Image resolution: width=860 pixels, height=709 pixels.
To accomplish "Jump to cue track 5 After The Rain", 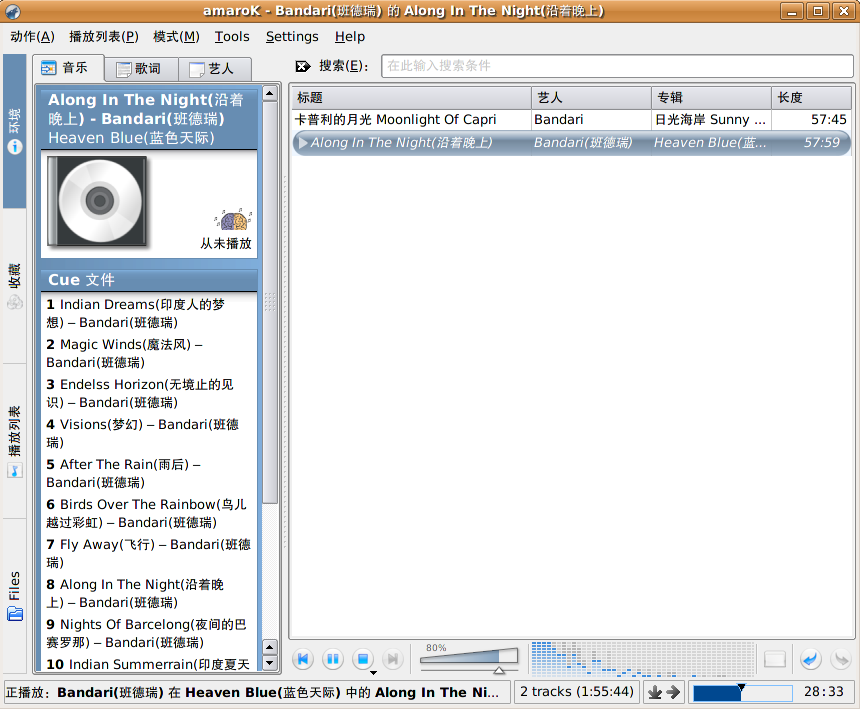I will pyautogui.click(x=124, y=473).
